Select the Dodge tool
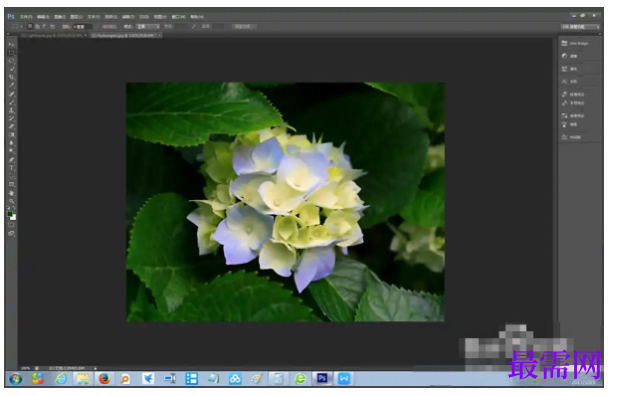Image resolution: width=620 pixels, height=396 pixels. pyautogui.click(x=11, y=151)
